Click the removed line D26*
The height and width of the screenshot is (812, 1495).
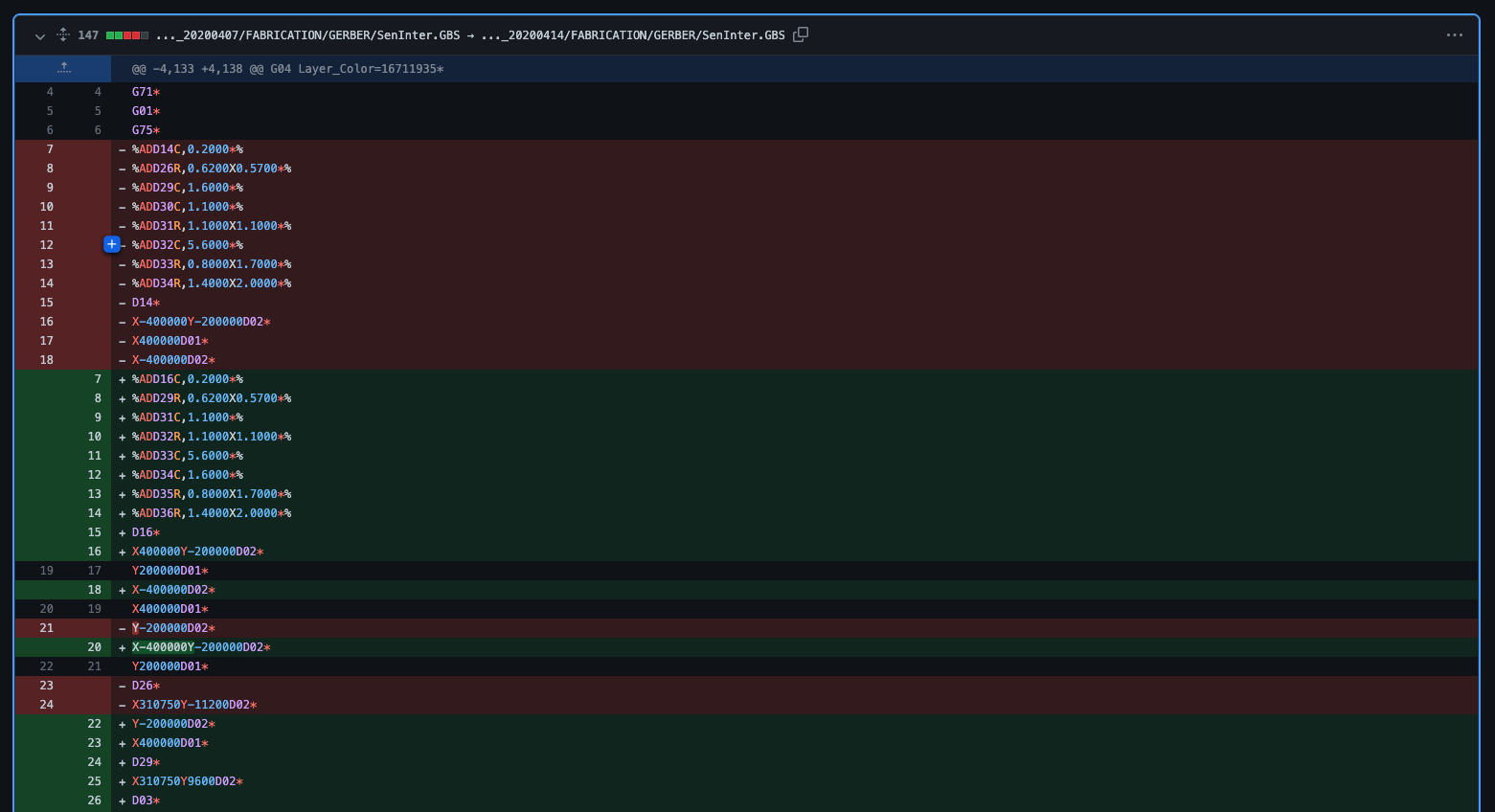click(146, 686)
